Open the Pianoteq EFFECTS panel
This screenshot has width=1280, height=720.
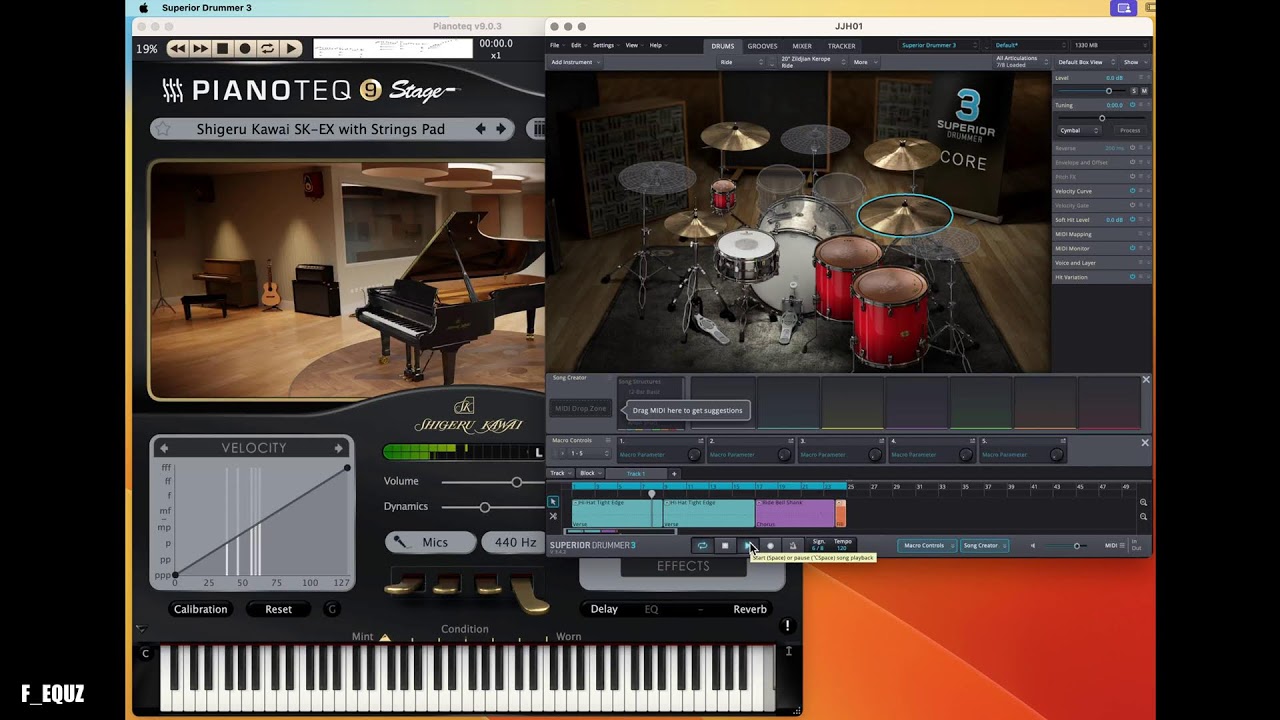click(683, 566)
